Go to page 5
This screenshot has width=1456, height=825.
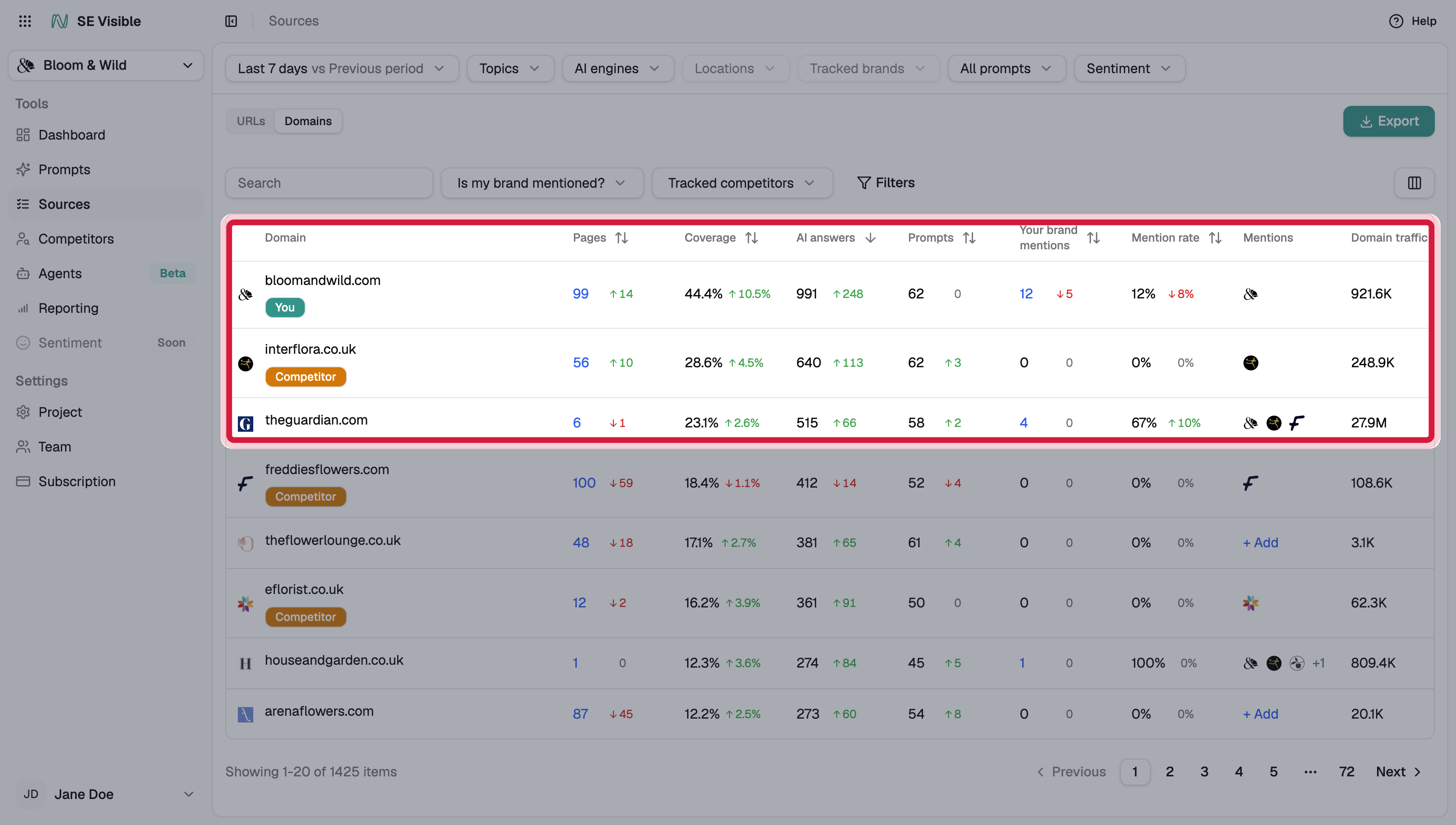coord(1273,771)
